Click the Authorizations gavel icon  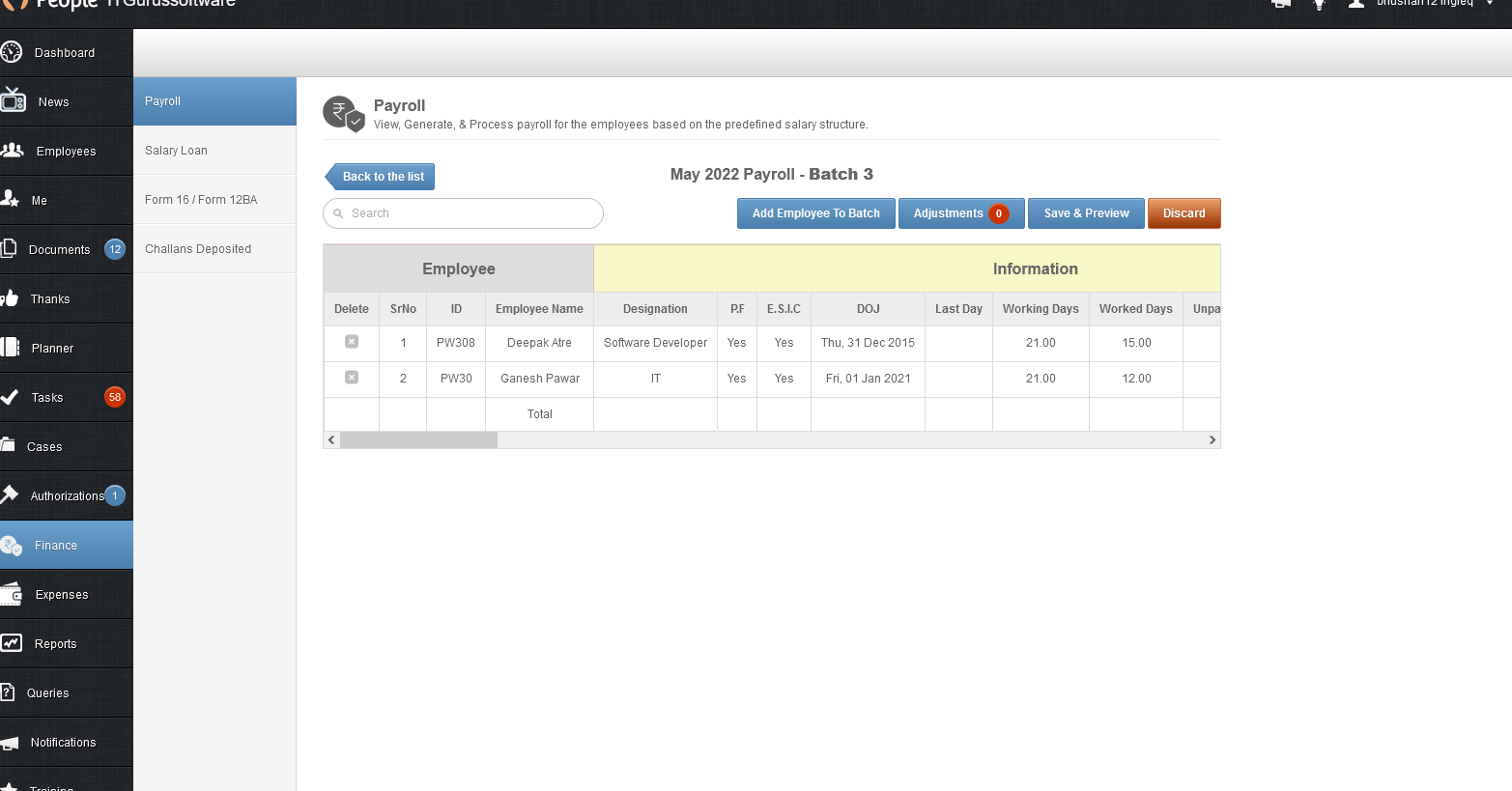click(x=10, y=494)
